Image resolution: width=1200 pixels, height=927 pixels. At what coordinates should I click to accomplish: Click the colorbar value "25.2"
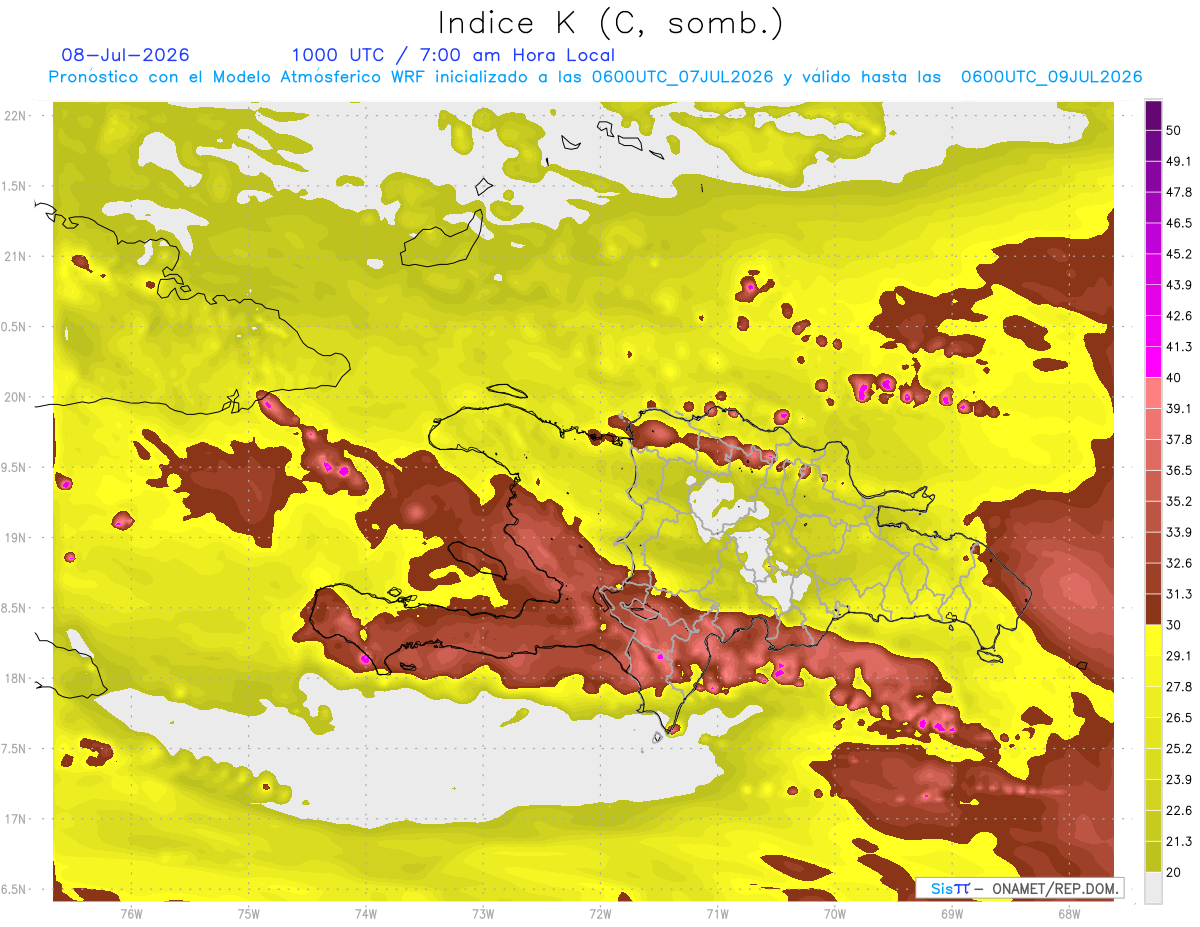[1179, 749]
